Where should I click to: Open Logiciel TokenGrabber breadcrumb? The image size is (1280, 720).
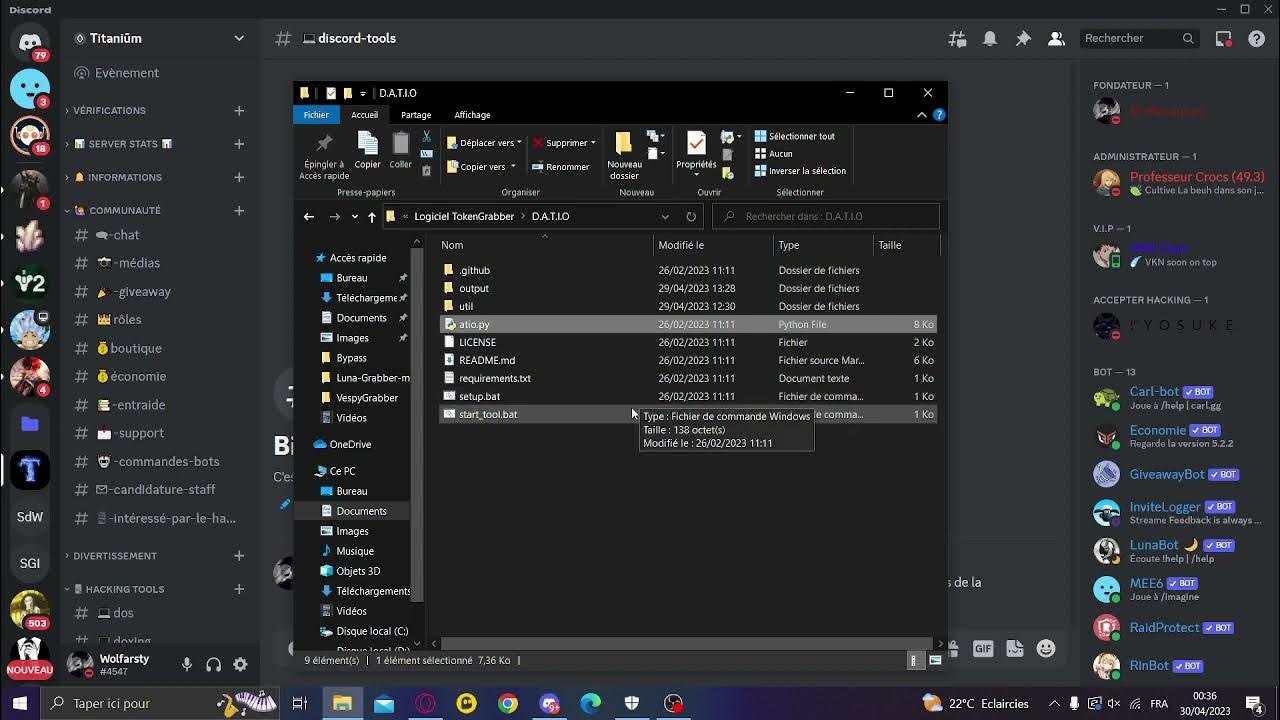(464, 216)
